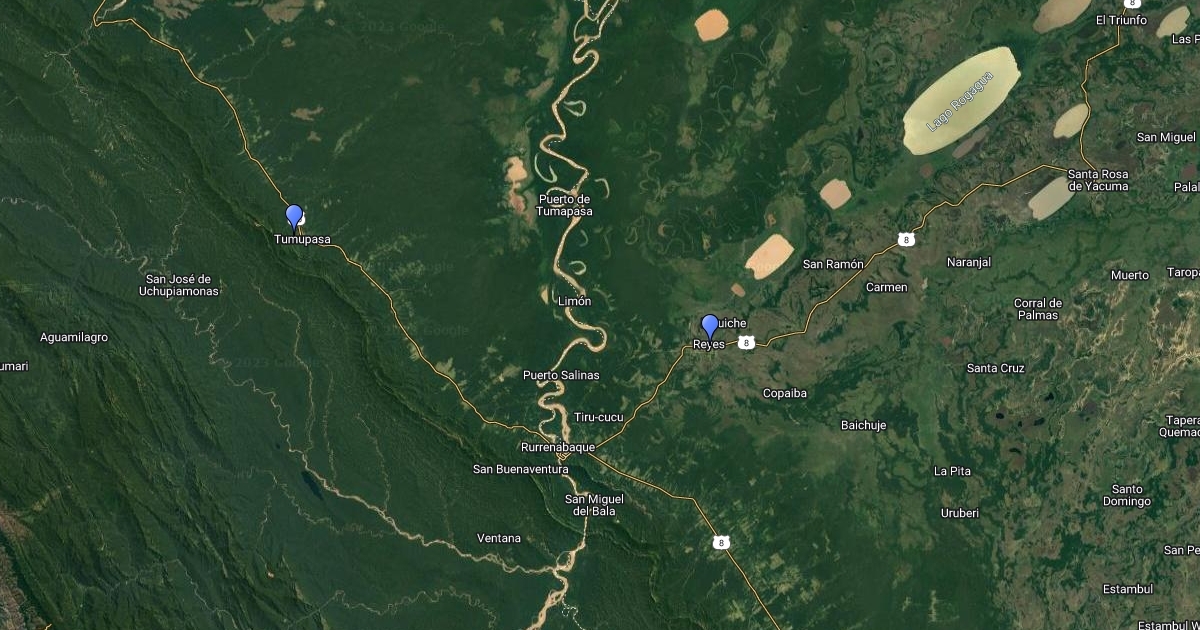The image size is (1200, 630).
Task: Select the Santa Rosa de Yacuma label
Action: [x=1098, y=180]
